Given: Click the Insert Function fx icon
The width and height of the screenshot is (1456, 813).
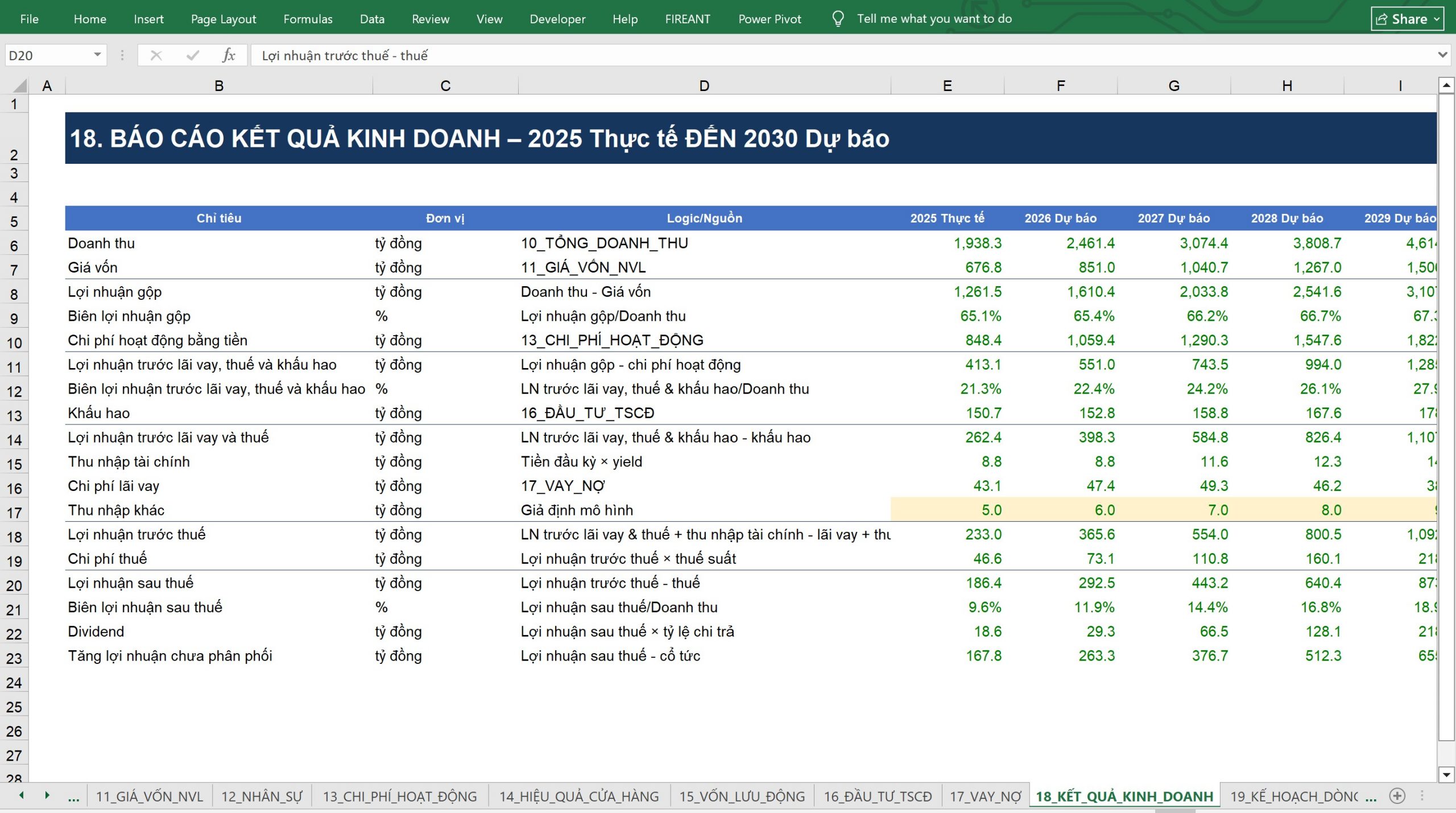Looking at the screenshot, I should 229,55.
